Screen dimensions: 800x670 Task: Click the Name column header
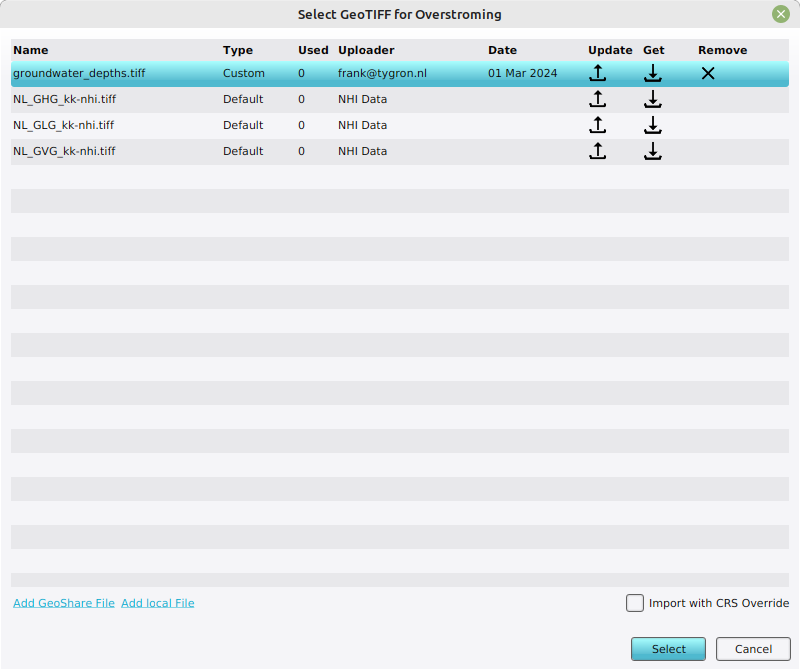(x=31, y=50)
